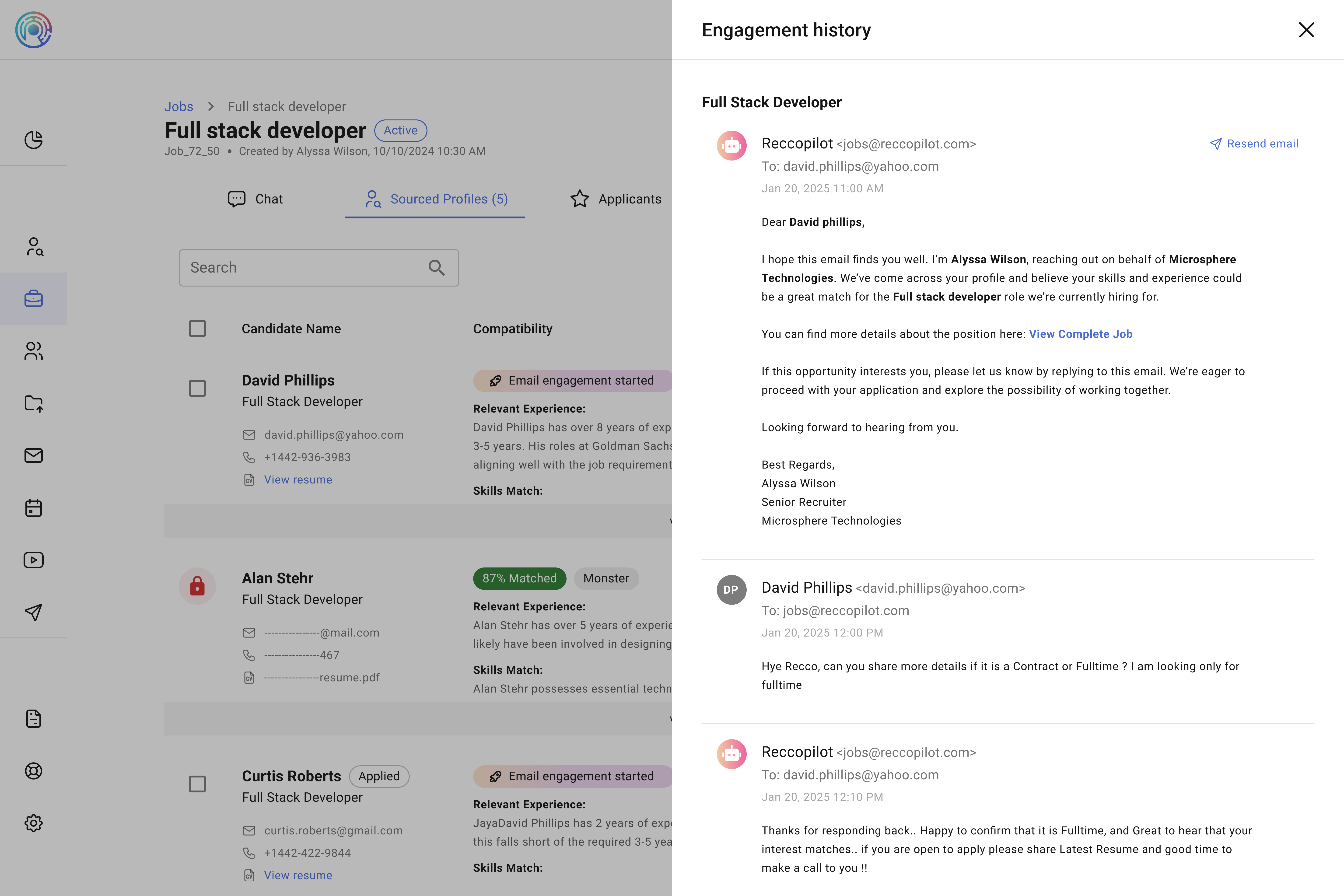Expand the David Phillips card details bar
The width and height of the screenshot is (1344, 896).
(418, 521)
